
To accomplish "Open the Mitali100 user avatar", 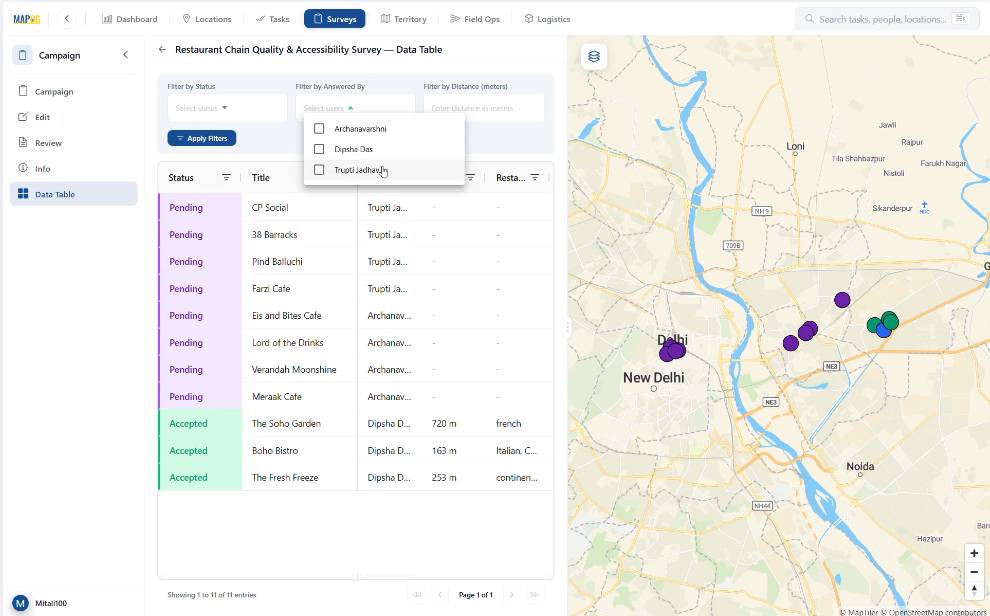I will tap(21, 603).
